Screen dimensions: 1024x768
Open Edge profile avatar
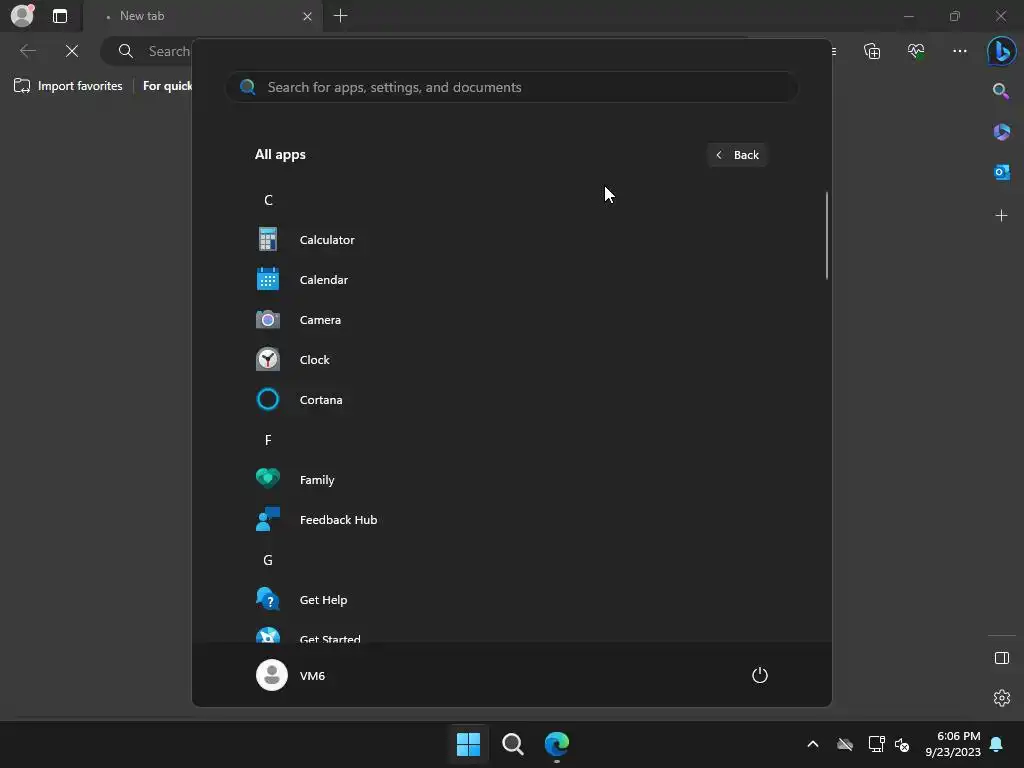coord(22,14)
